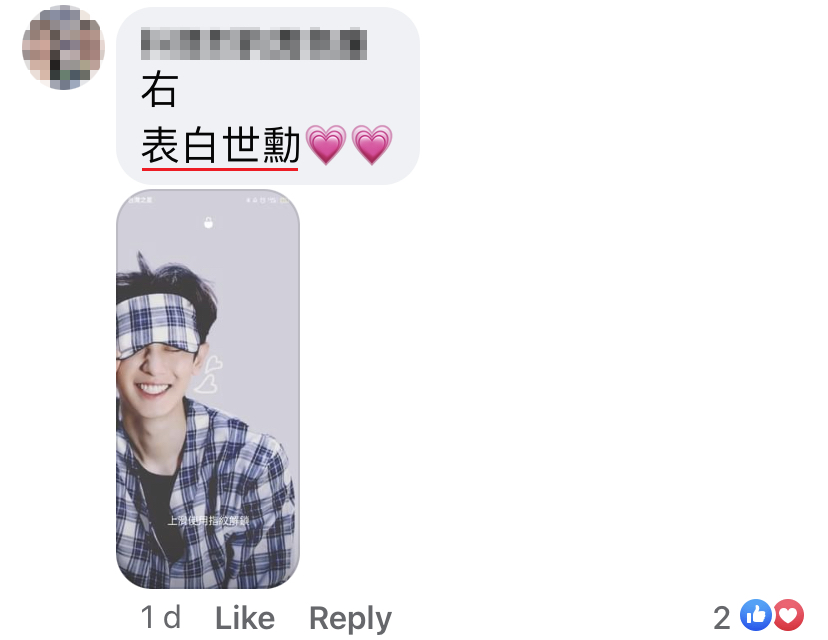
Task: Click the white heart doodle in photo
Action: coord(209,375)
